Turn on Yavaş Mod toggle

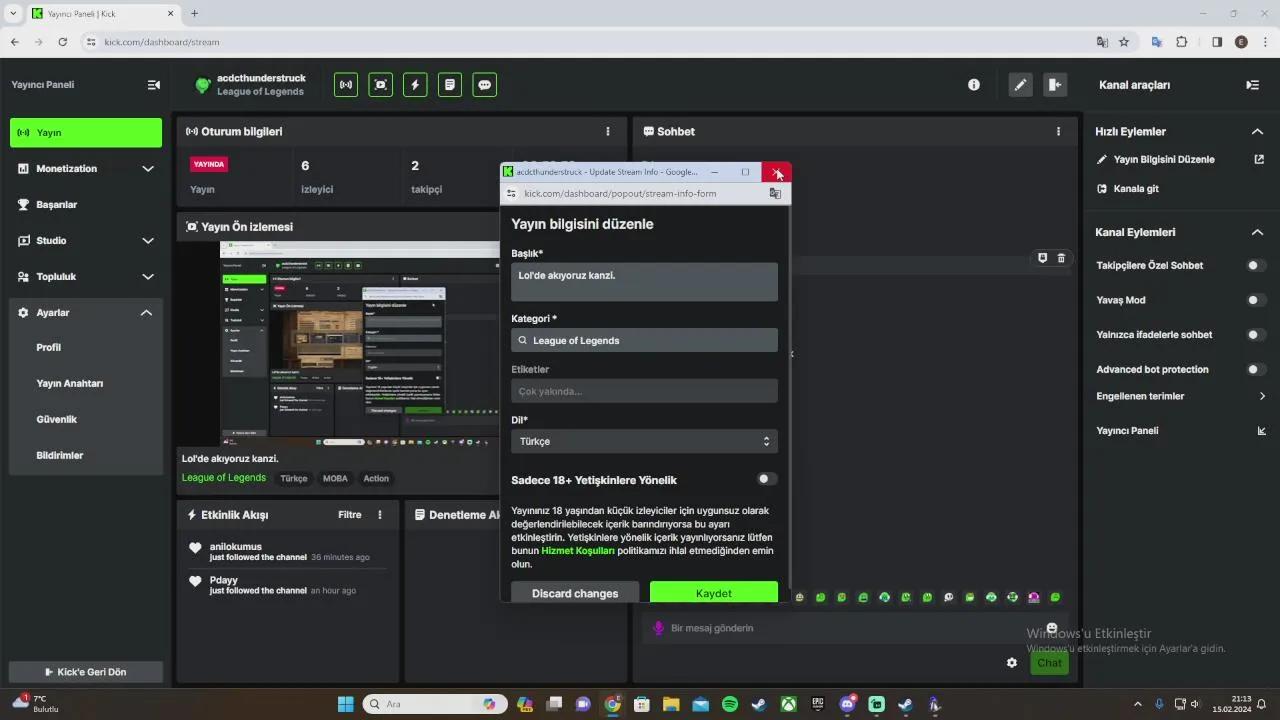pyautogui.click(x=1255, y=300)
